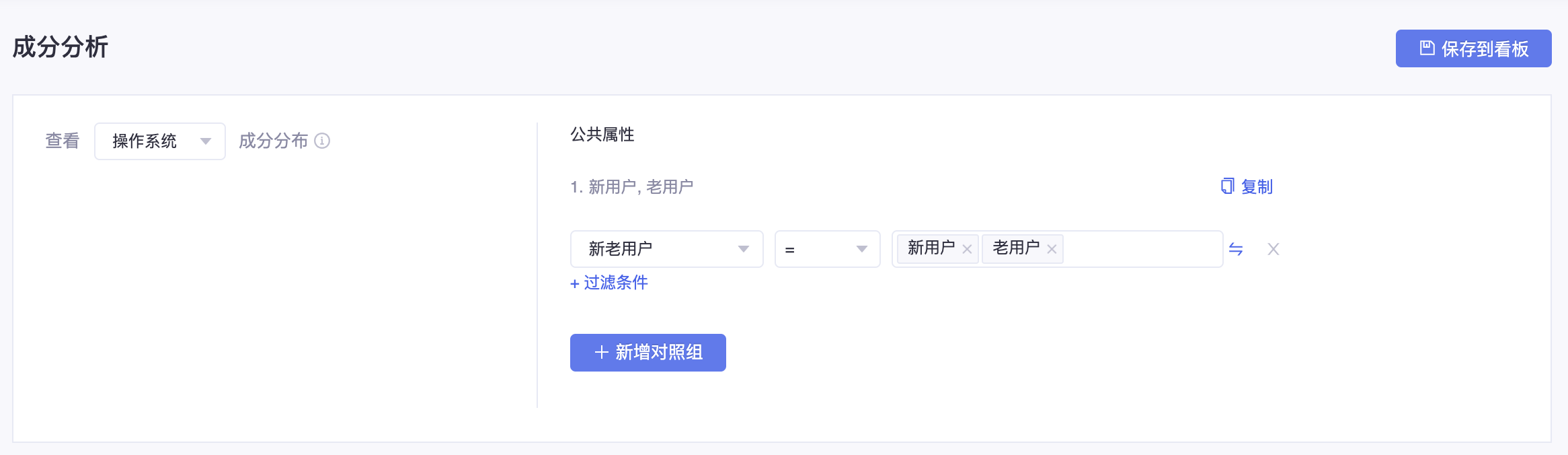1568x455 pixels.
Task: Add a 过滤条件 filter
Action: point(609,283)
